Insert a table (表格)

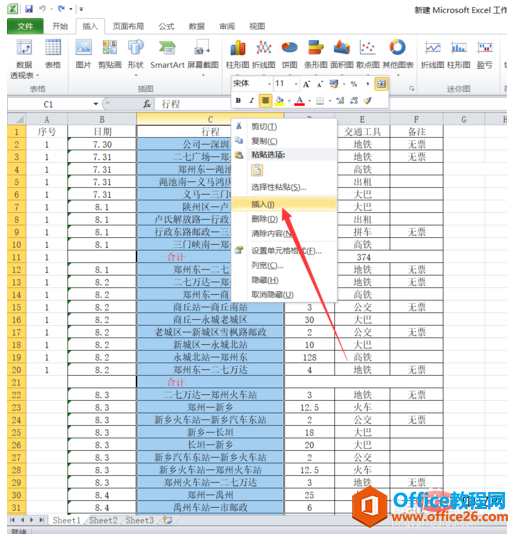pos(53,54)
